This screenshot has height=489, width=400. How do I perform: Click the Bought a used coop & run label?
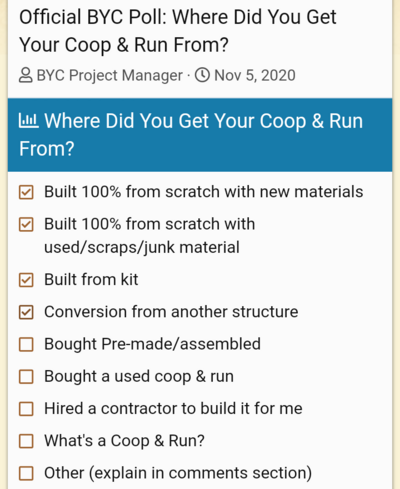click(139, 376)
